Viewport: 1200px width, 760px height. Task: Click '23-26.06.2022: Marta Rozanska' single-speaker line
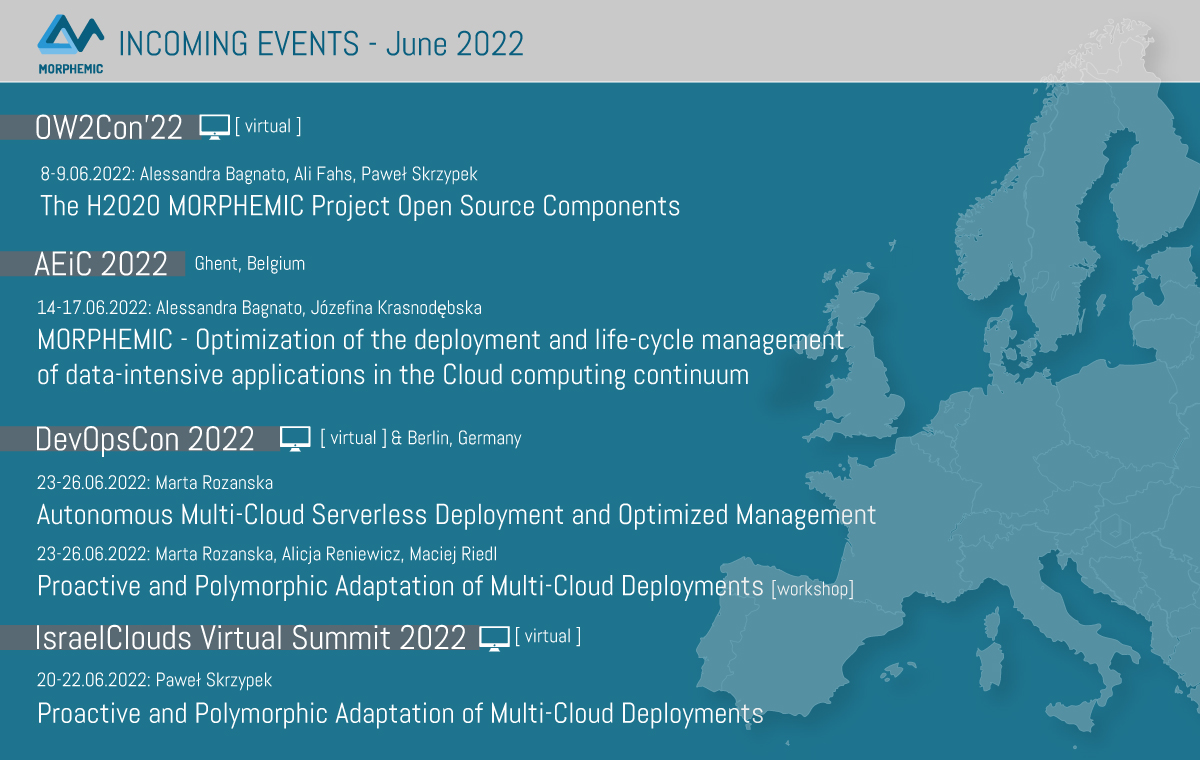click(x=155, y=483)
